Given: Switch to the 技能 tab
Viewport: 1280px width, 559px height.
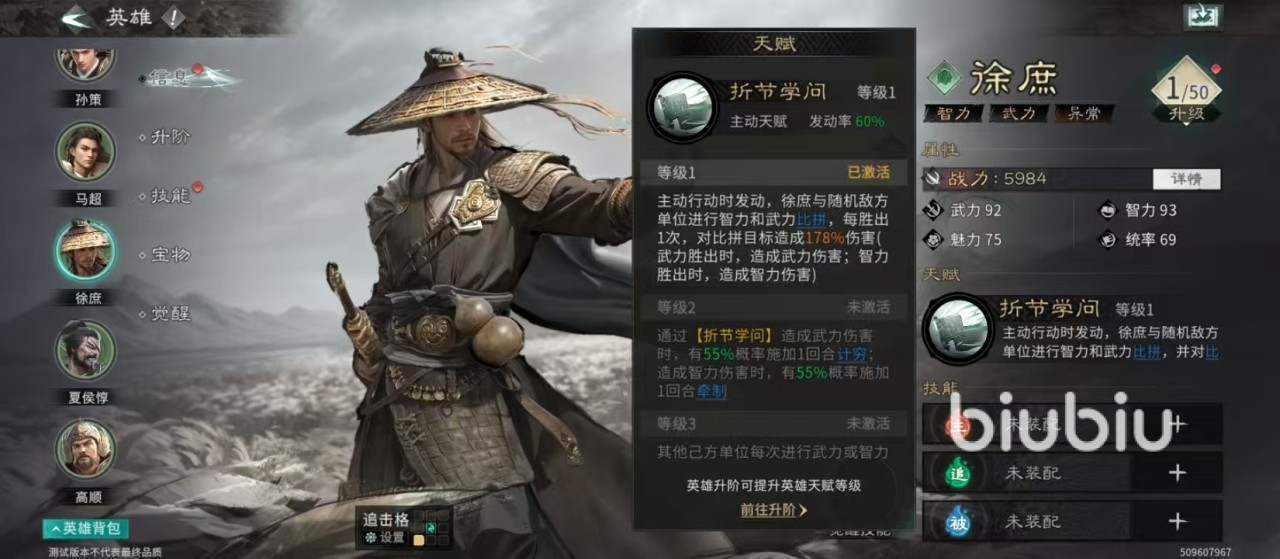Looking at the screenshot, I should tap(170, 195).
